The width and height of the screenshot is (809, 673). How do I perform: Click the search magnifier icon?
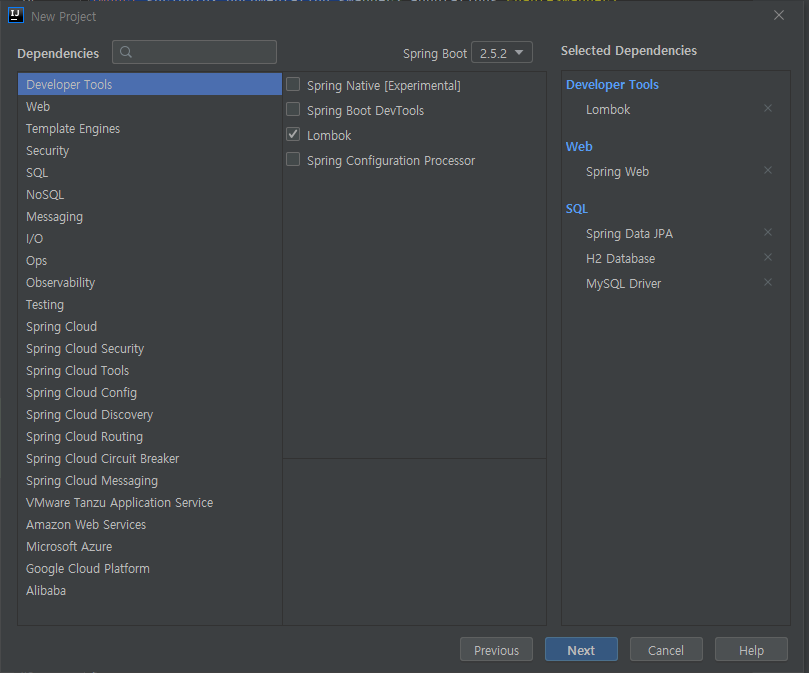click(x=126, y=52)
